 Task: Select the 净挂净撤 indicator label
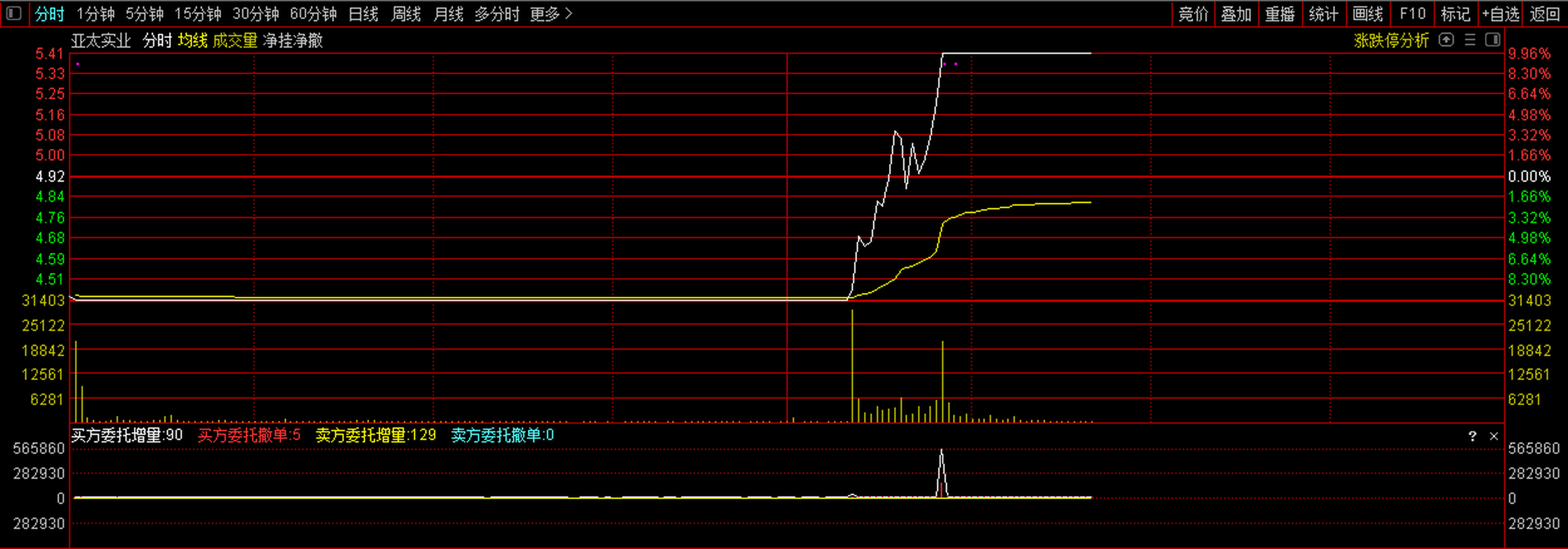click(293, 41)
